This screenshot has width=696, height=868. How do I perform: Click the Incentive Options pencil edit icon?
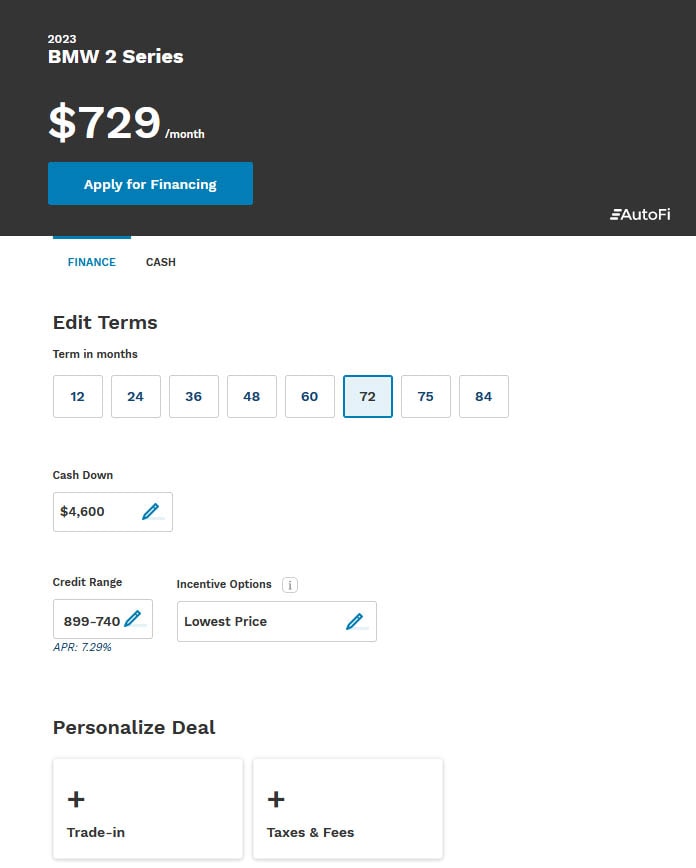point(354,621)
